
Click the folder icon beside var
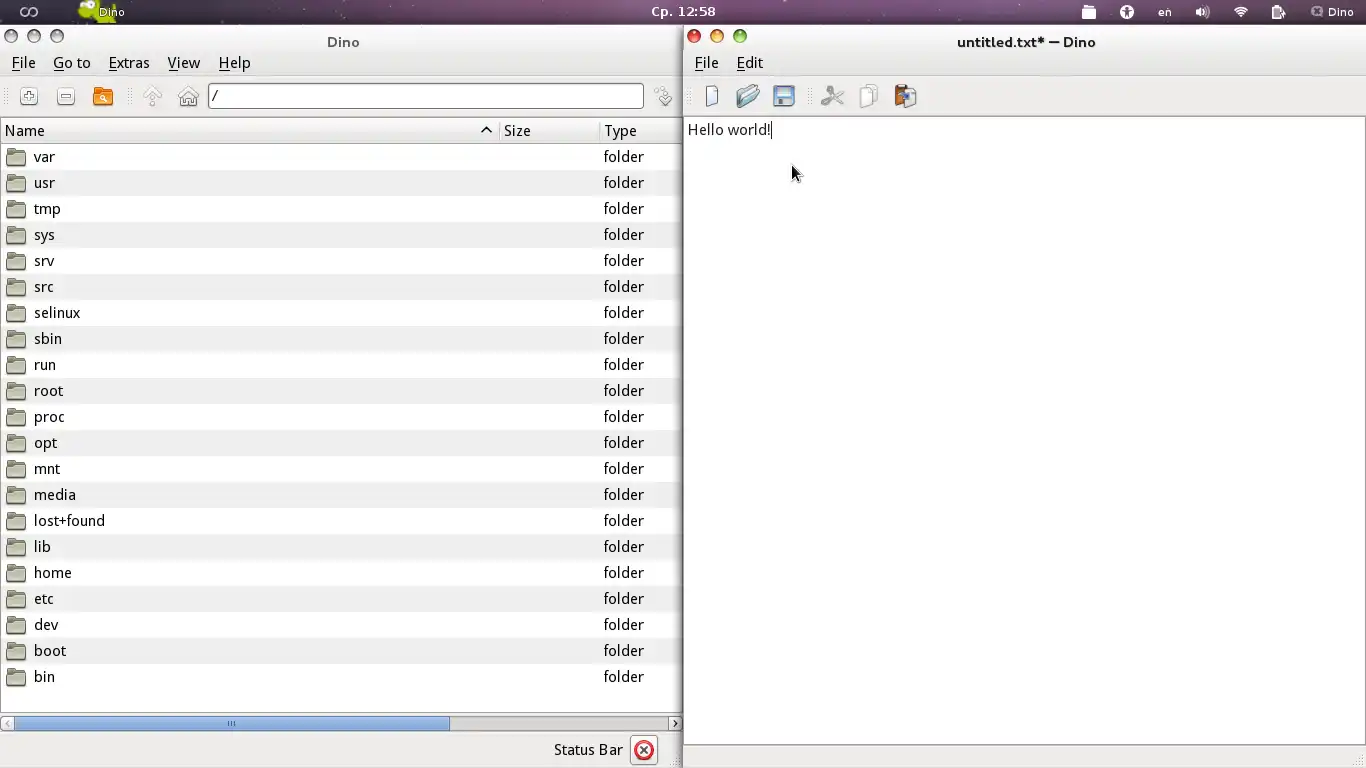[16, 157]
